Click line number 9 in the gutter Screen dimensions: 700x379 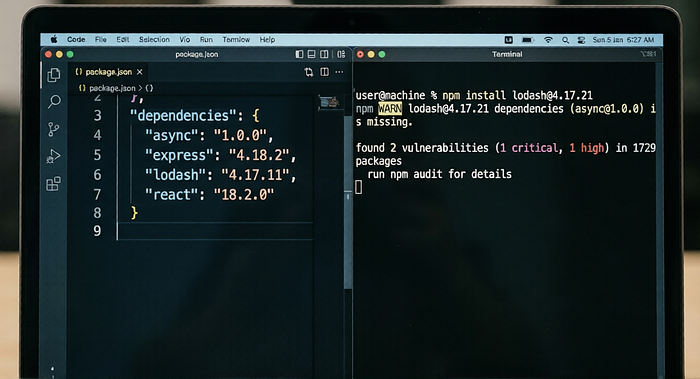97,231
